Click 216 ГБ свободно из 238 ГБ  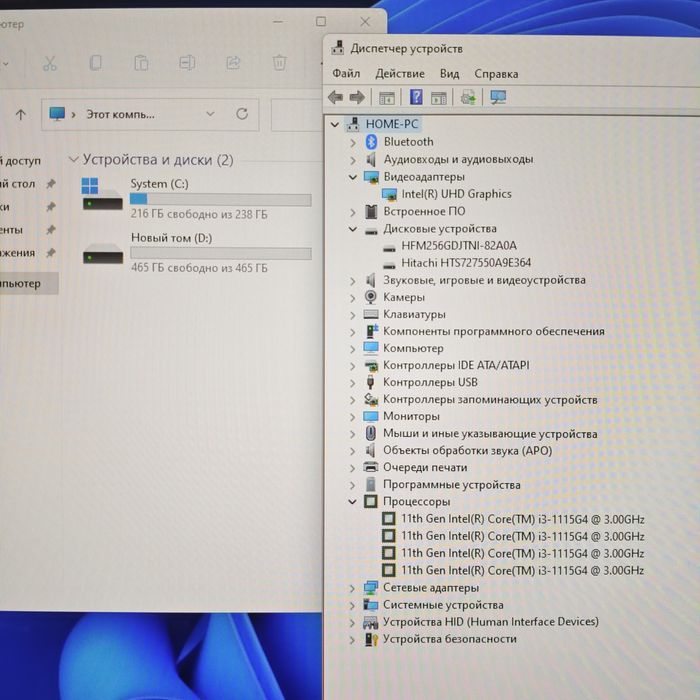199,214
